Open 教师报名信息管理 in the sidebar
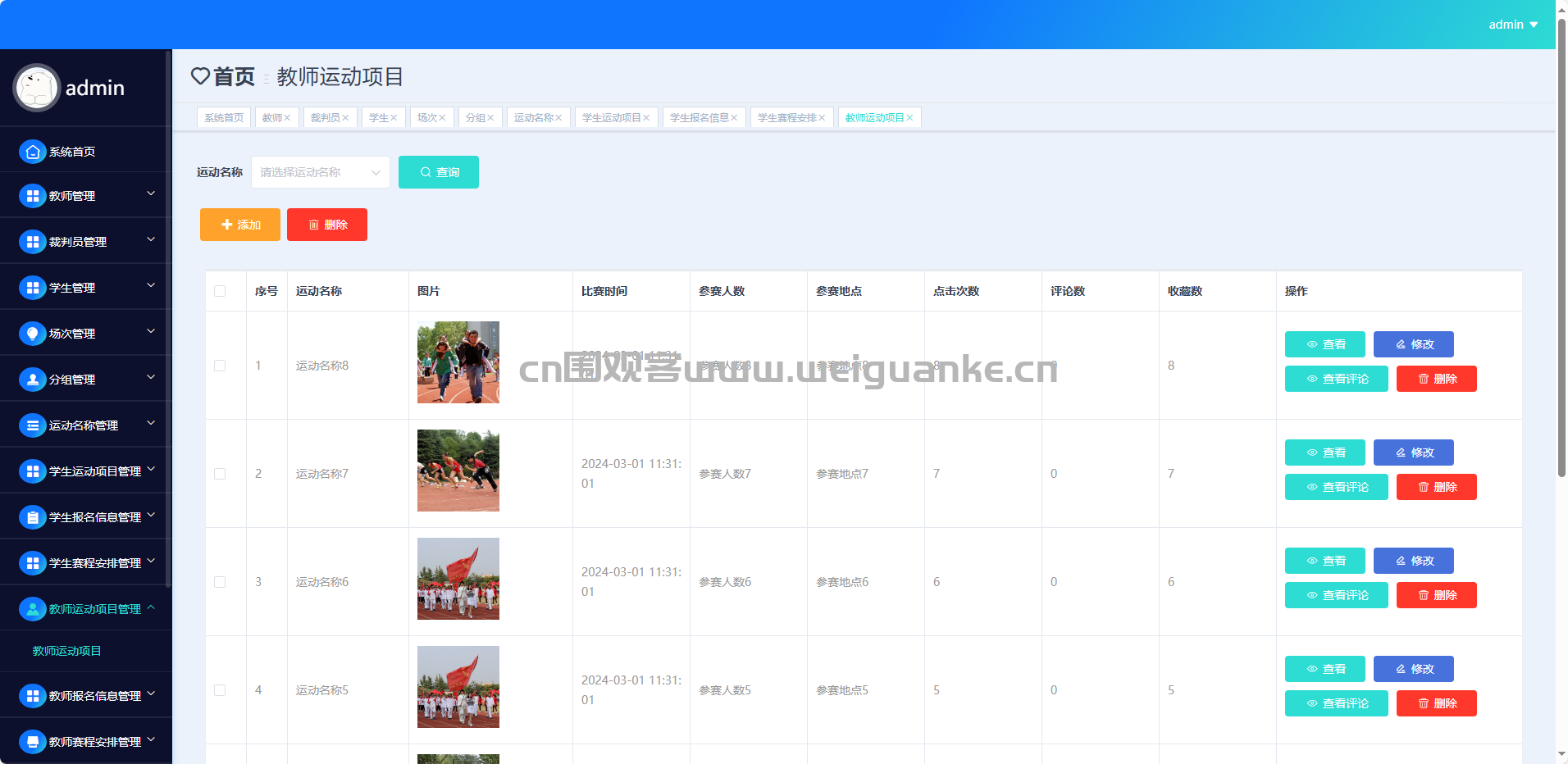 (x=86, y=696)
